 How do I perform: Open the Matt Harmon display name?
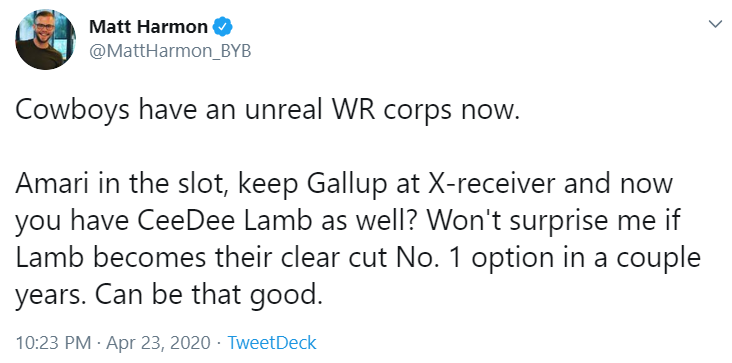(x=148, y=27)
